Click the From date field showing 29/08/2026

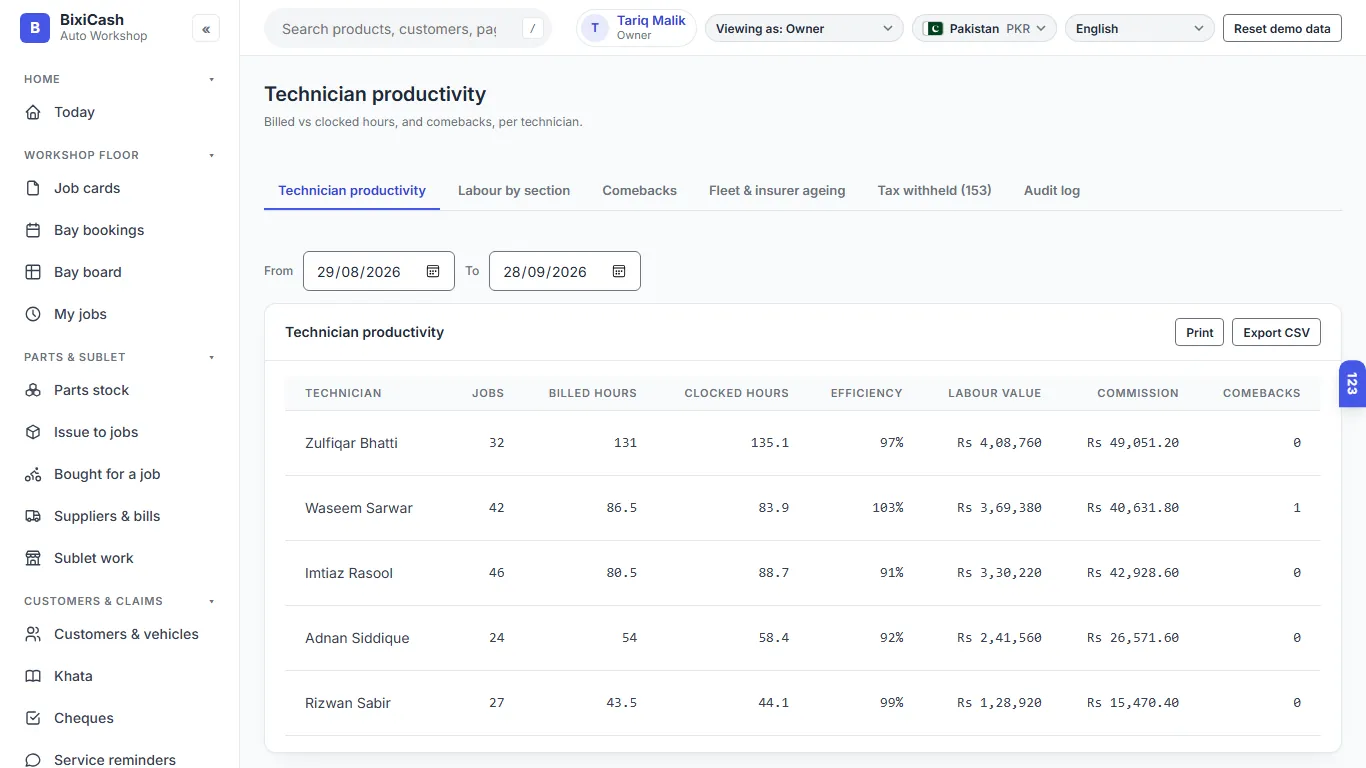tap(379, 271)
